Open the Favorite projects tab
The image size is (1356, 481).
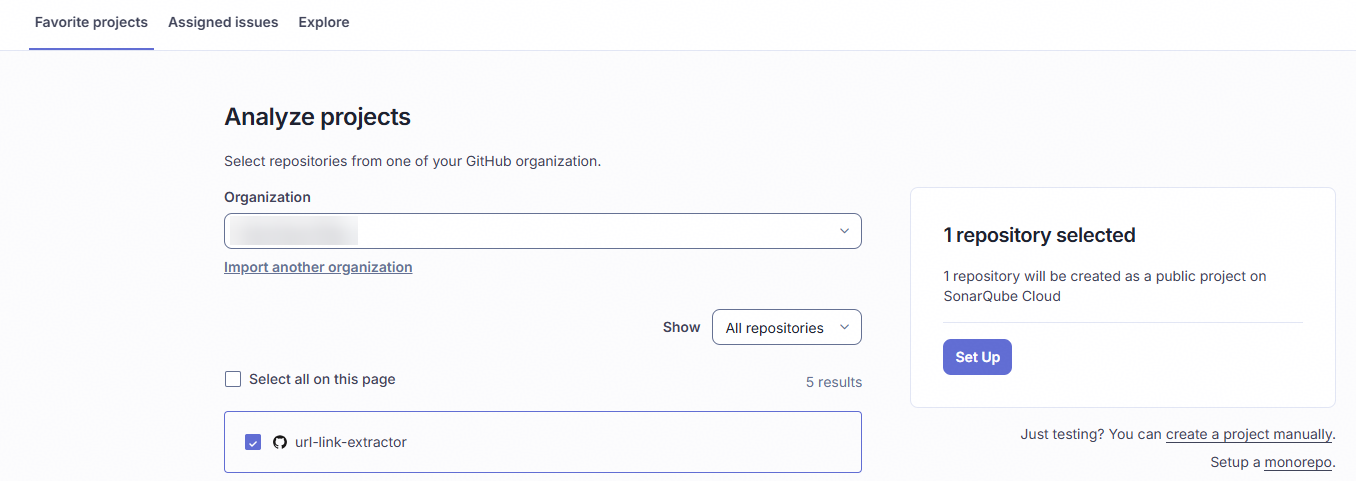coord(91,22)
